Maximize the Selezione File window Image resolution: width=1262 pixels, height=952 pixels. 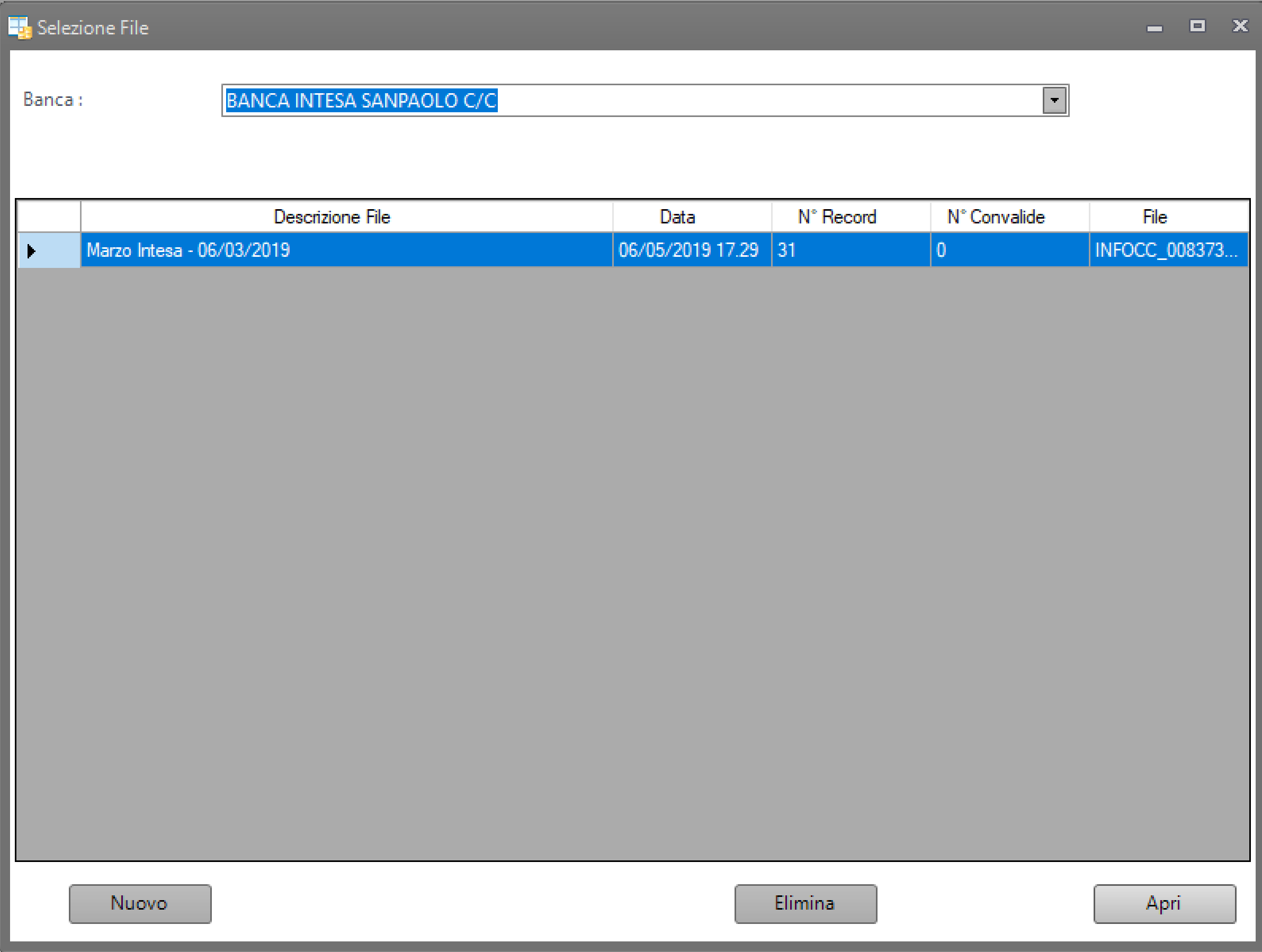[1197, 26]
